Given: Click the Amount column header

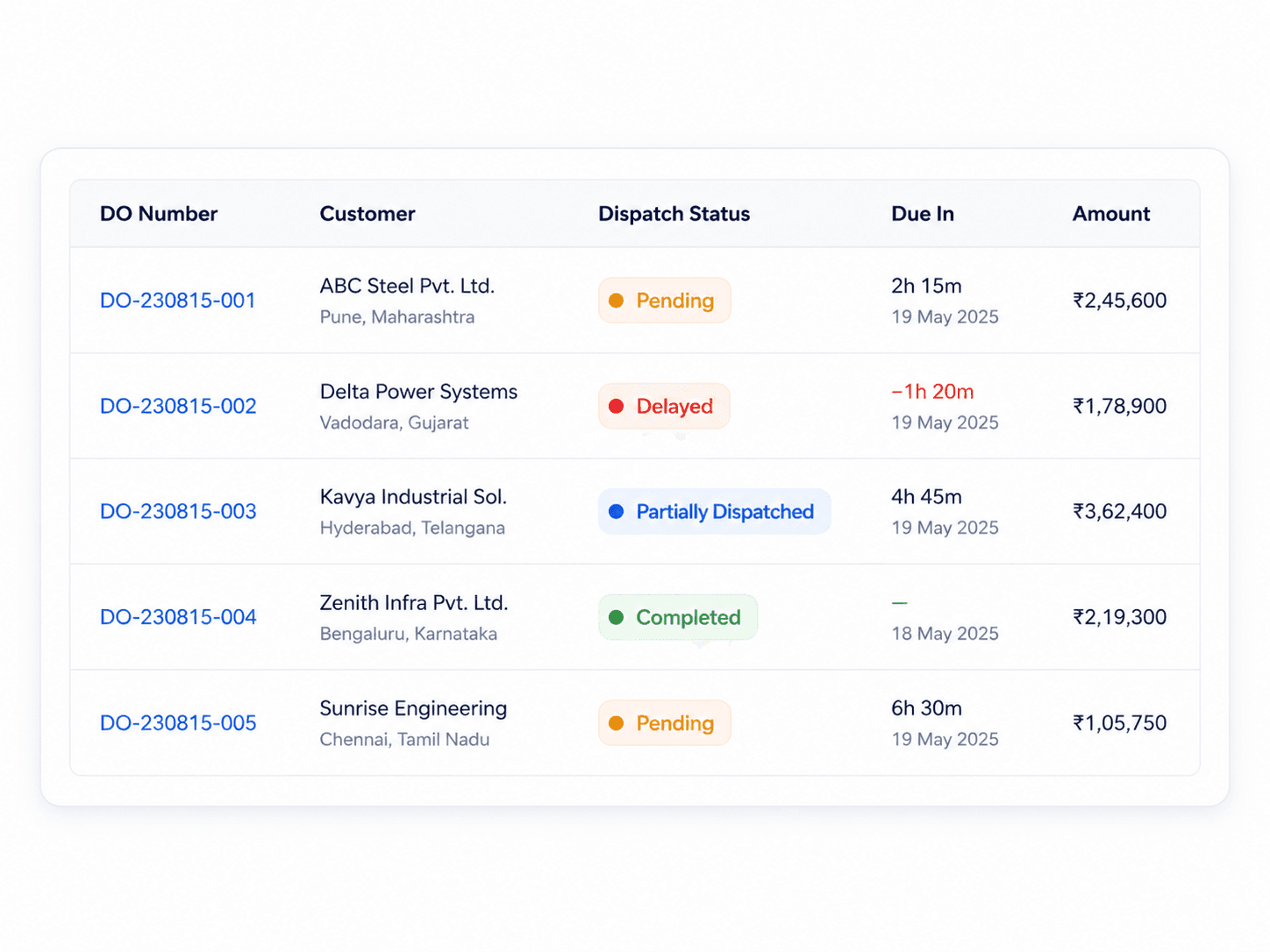Looking at the screenshot, I should point(1111,214).
